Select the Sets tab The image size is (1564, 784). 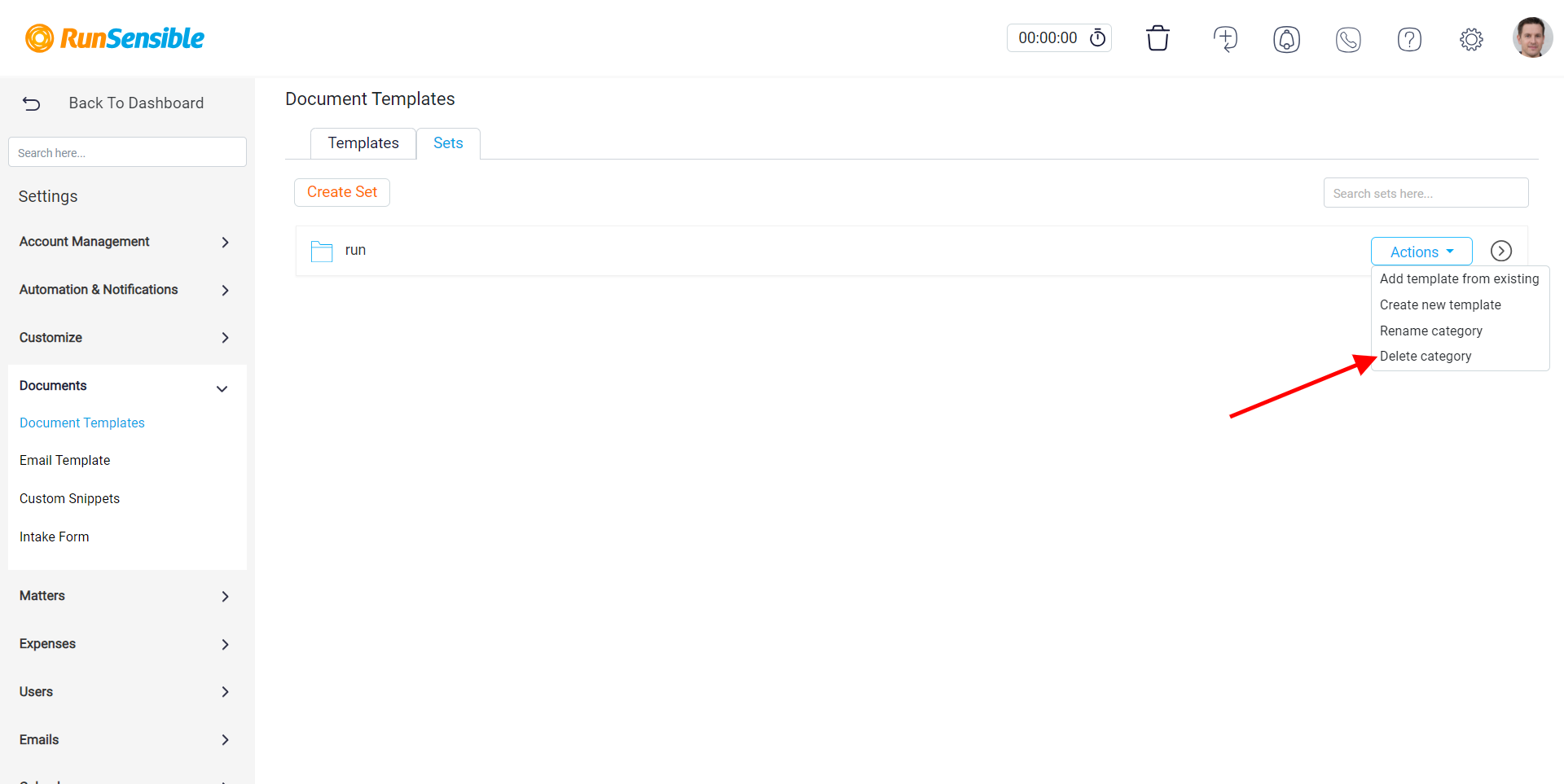coord(448,143)
